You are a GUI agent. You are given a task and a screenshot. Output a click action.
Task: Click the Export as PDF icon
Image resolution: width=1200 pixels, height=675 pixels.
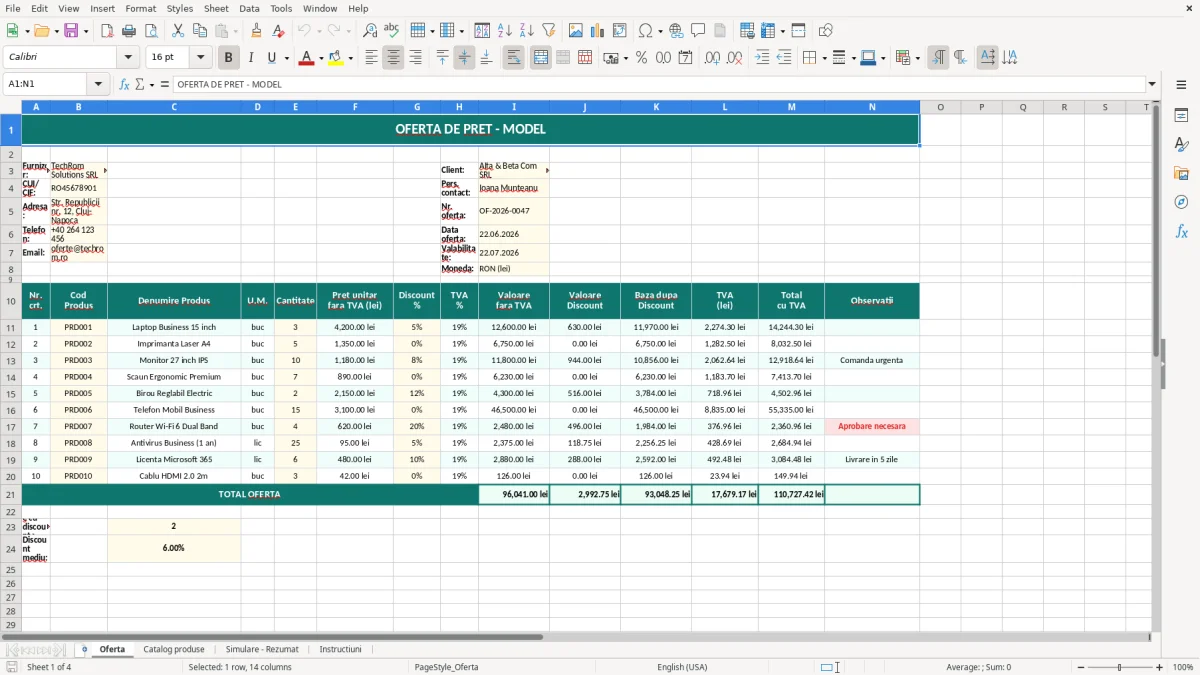tap(107, 31)
